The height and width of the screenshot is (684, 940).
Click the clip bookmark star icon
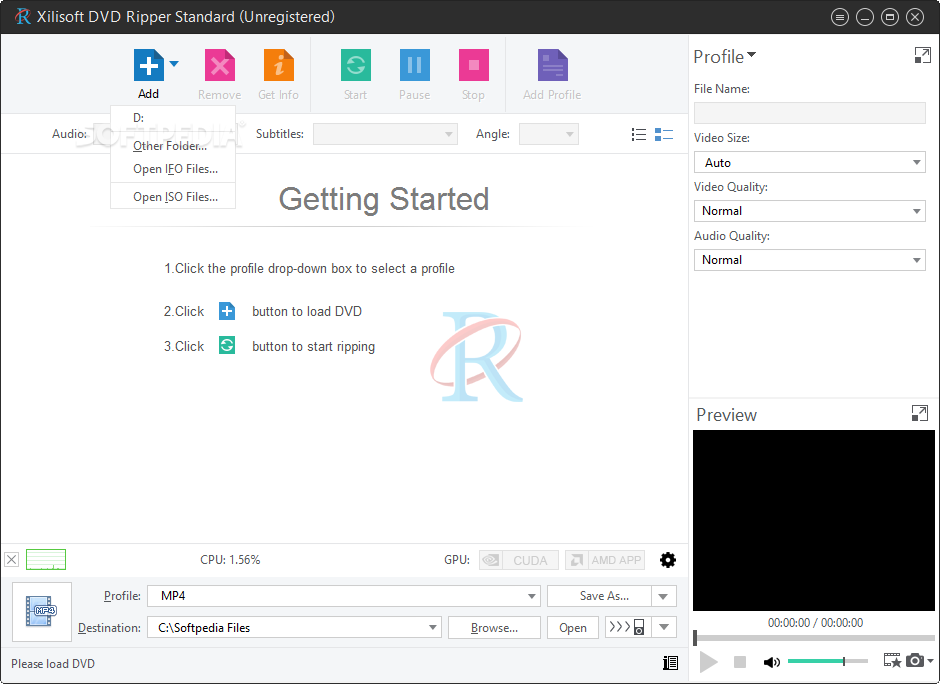[892, 660]
